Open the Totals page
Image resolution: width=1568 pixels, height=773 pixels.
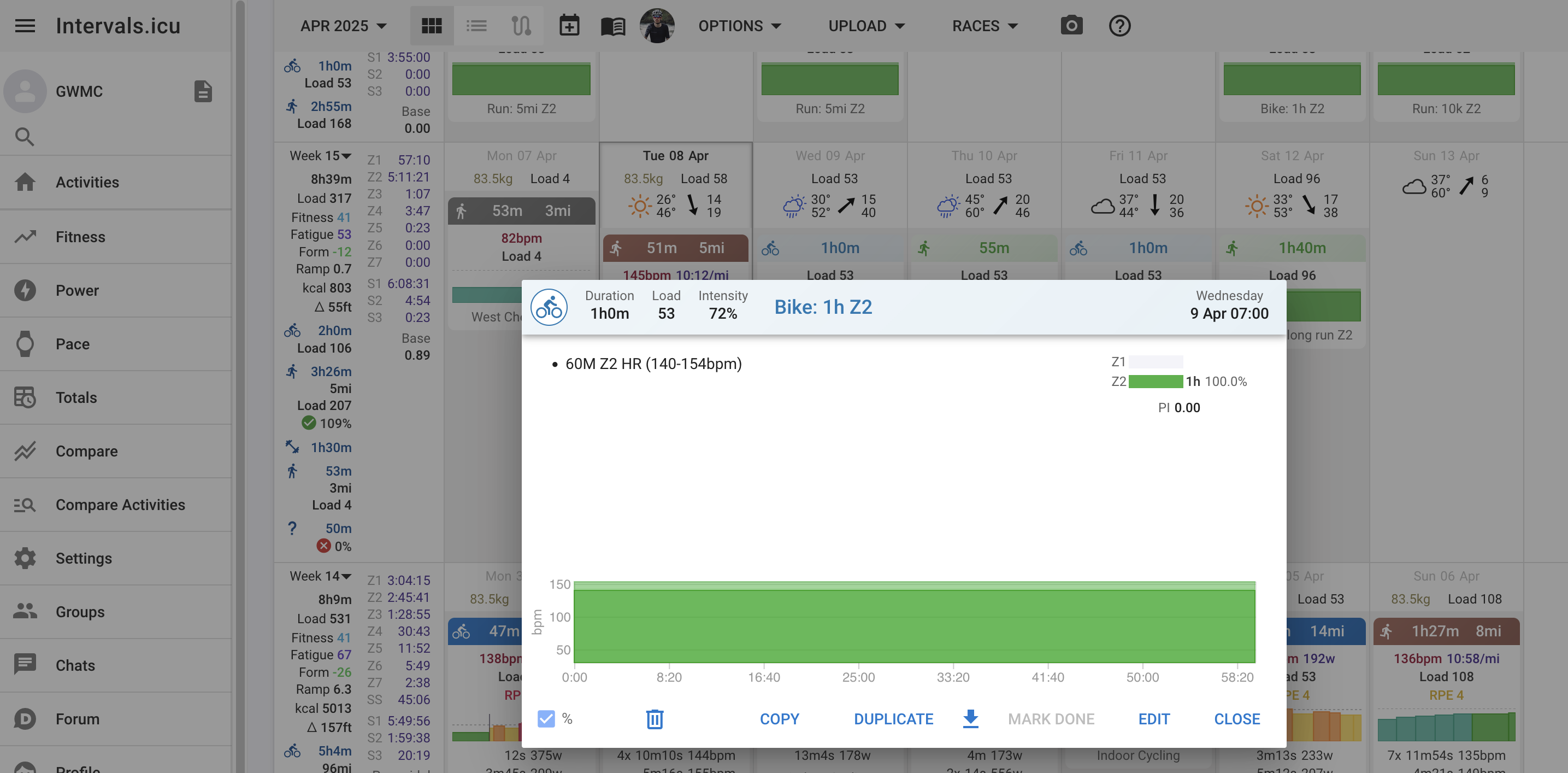pyautogui.click(x=116, y=397)
